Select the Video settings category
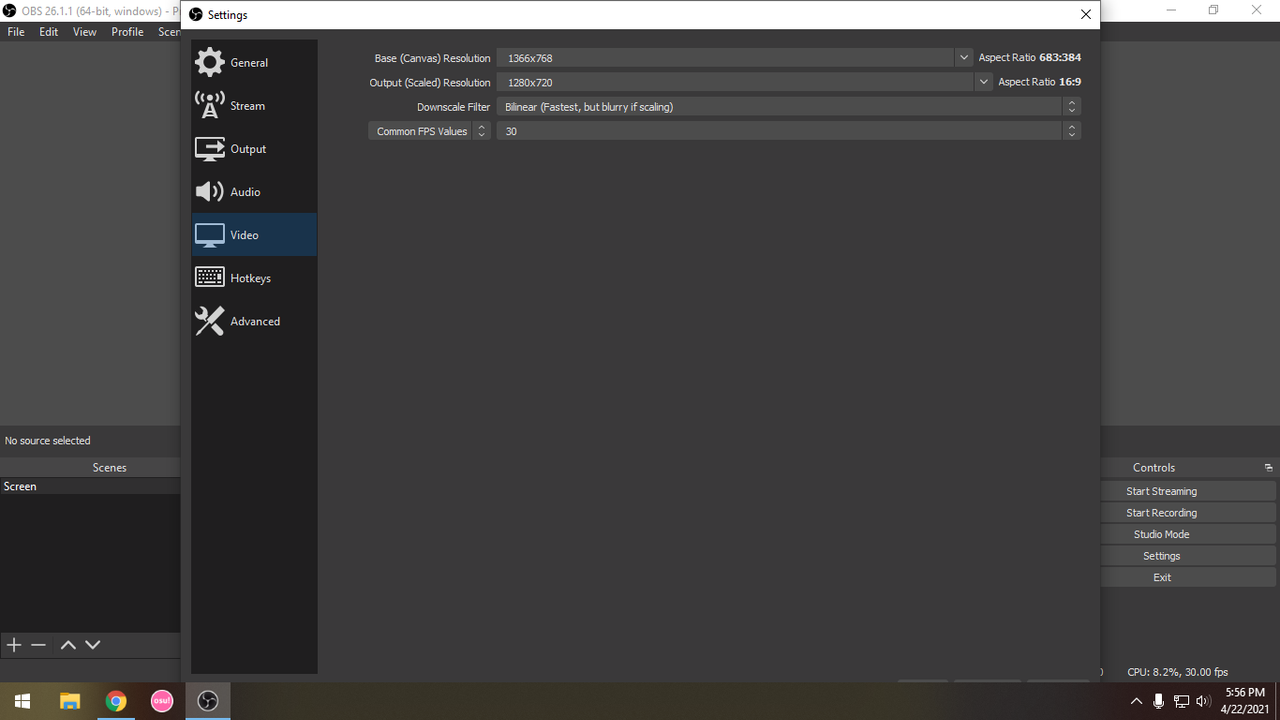The height and width of the screenshot is (720, 1280). click(x=254, y=234)
